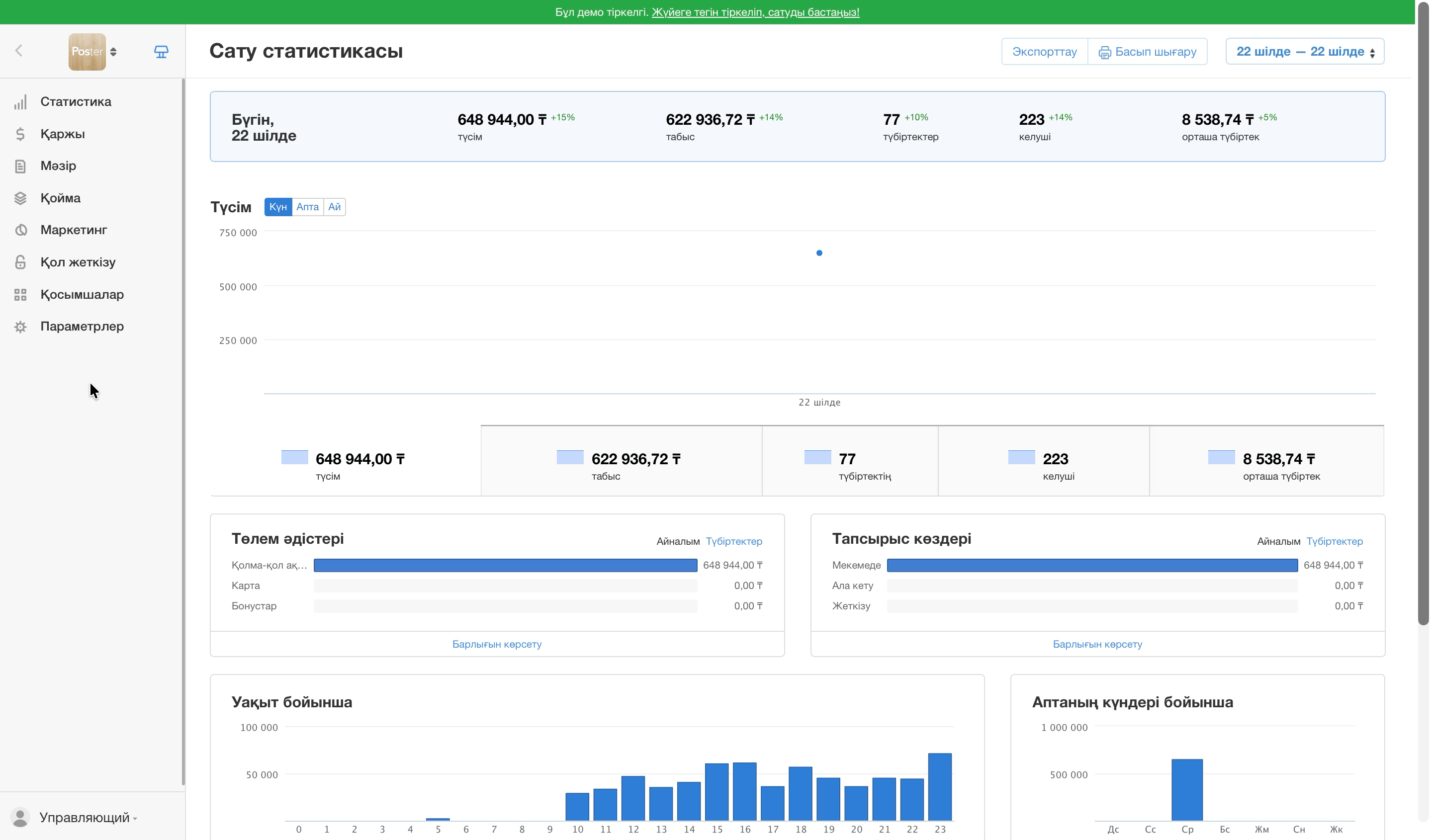Click the user avatar icon
This screenshot has width=1432, height=840.
click(20, 817)
